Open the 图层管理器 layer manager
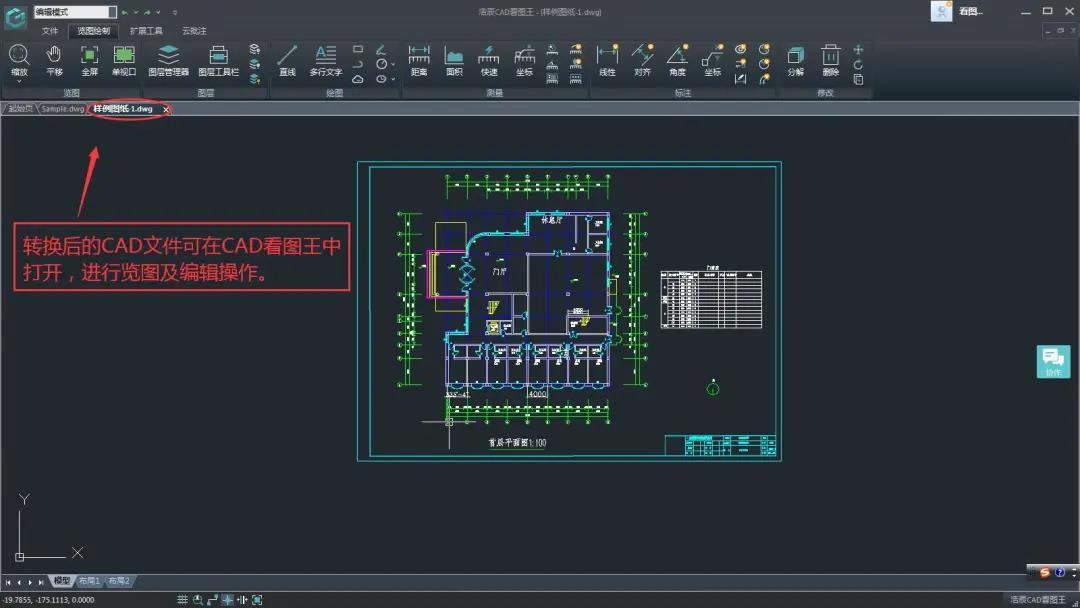1080x608 pixels. [169, 60]
